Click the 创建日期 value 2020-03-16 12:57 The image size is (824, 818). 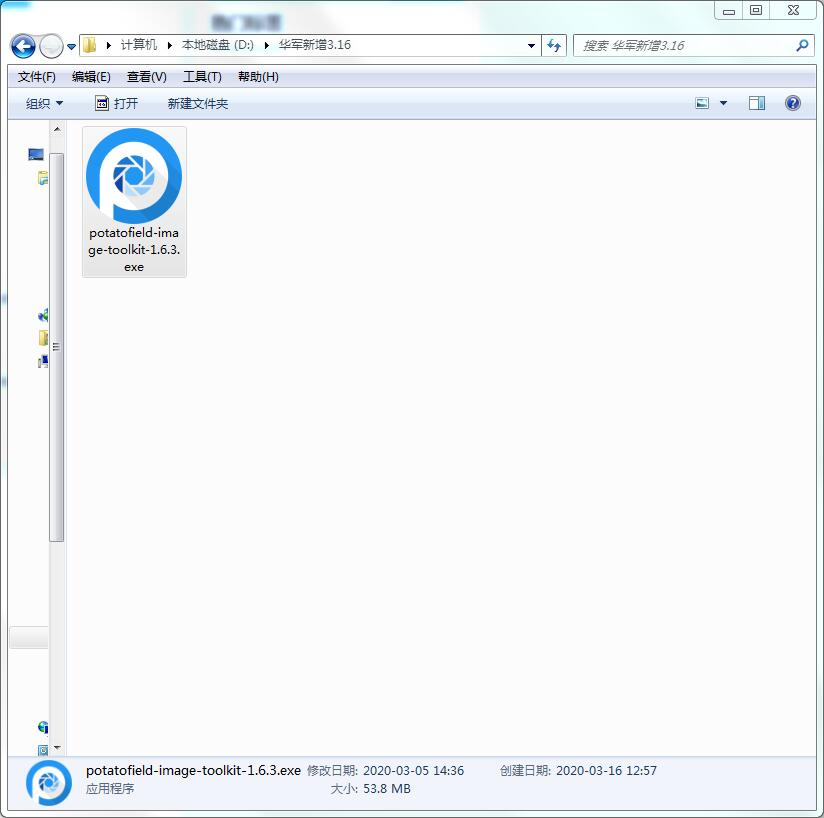click(x=606, y=771)
